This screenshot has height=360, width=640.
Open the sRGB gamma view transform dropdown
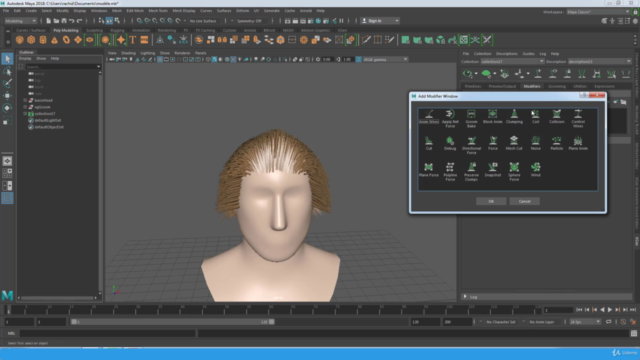pyautogui.click(x=385, y=60)
